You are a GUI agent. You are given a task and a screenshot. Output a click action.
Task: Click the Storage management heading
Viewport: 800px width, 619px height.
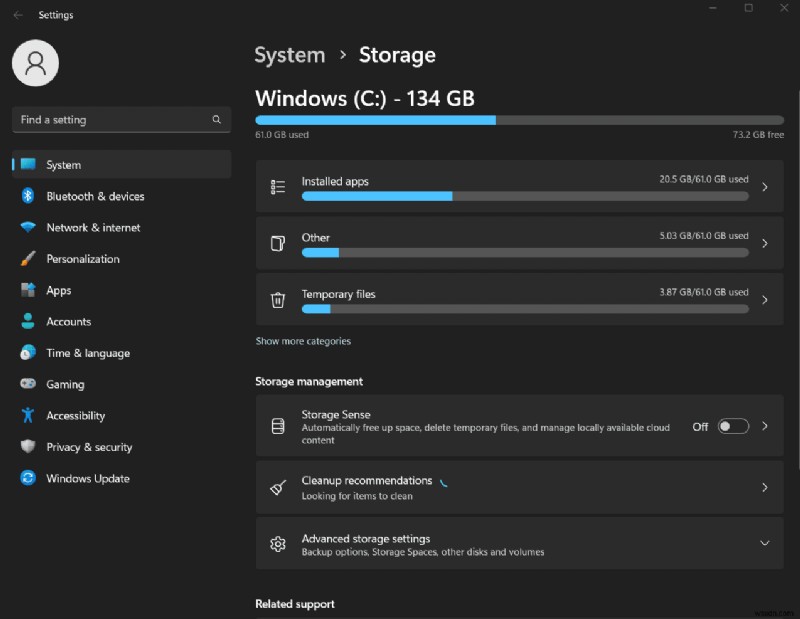309,381
